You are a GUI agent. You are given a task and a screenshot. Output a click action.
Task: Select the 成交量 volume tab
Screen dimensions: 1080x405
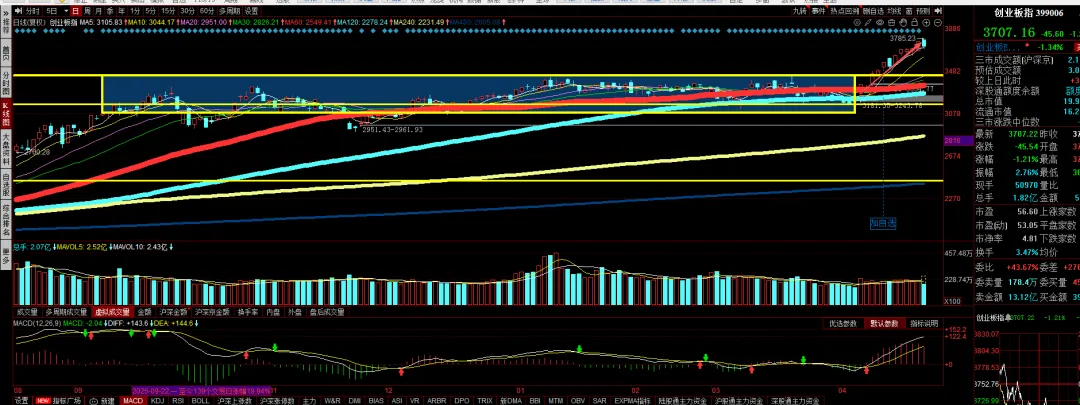(27, 312)
